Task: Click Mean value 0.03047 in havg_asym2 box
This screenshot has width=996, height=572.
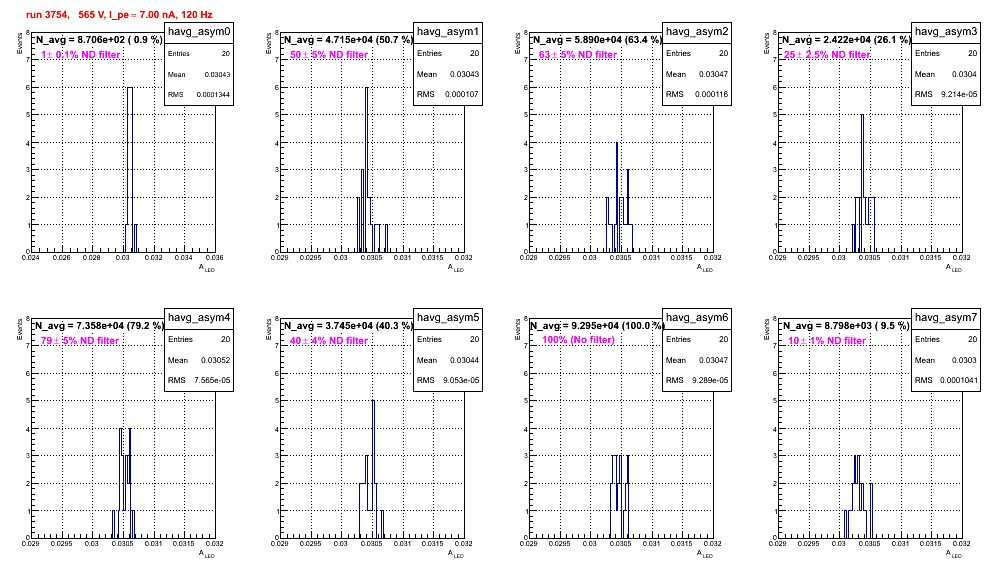Action: (x=713, y=74)
